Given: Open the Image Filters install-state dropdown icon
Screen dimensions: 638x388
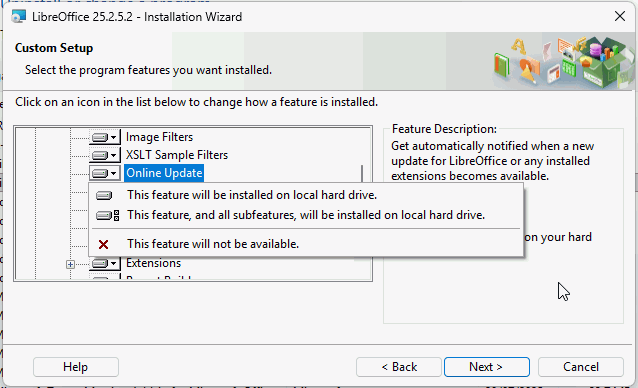Looking at the screenshot, I should 105,137.
